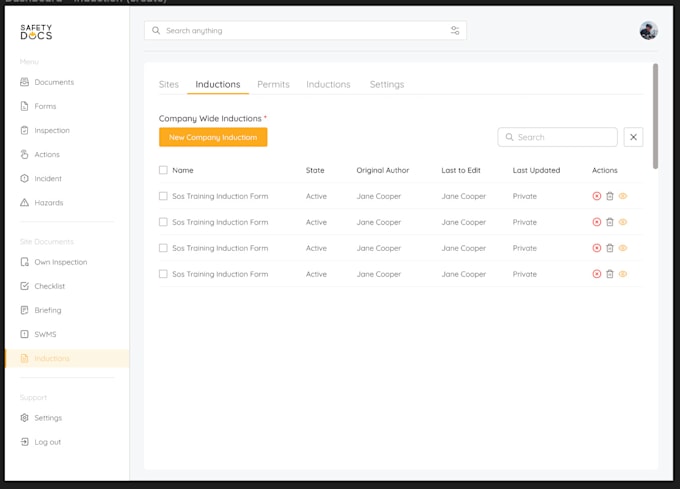Sort by the State column header
680x489 pixels.
315,170
